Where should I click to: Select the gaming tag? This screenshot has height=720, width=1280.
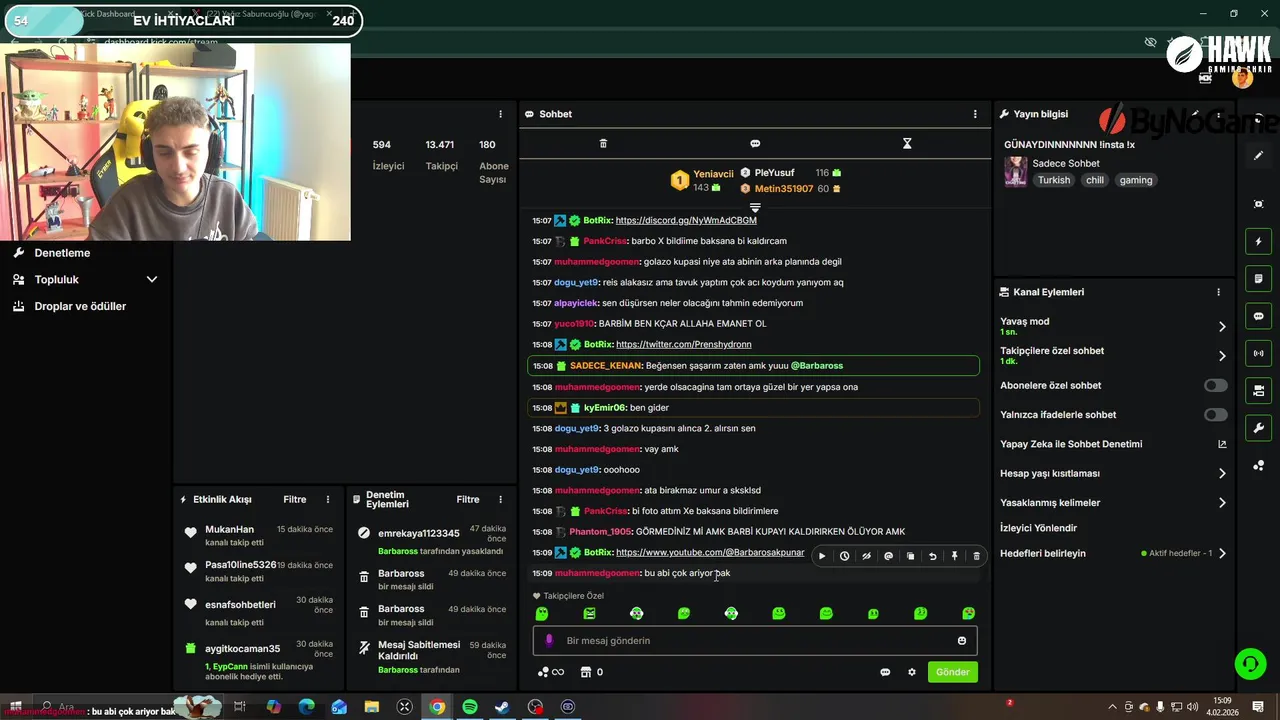click(1136, 180)
